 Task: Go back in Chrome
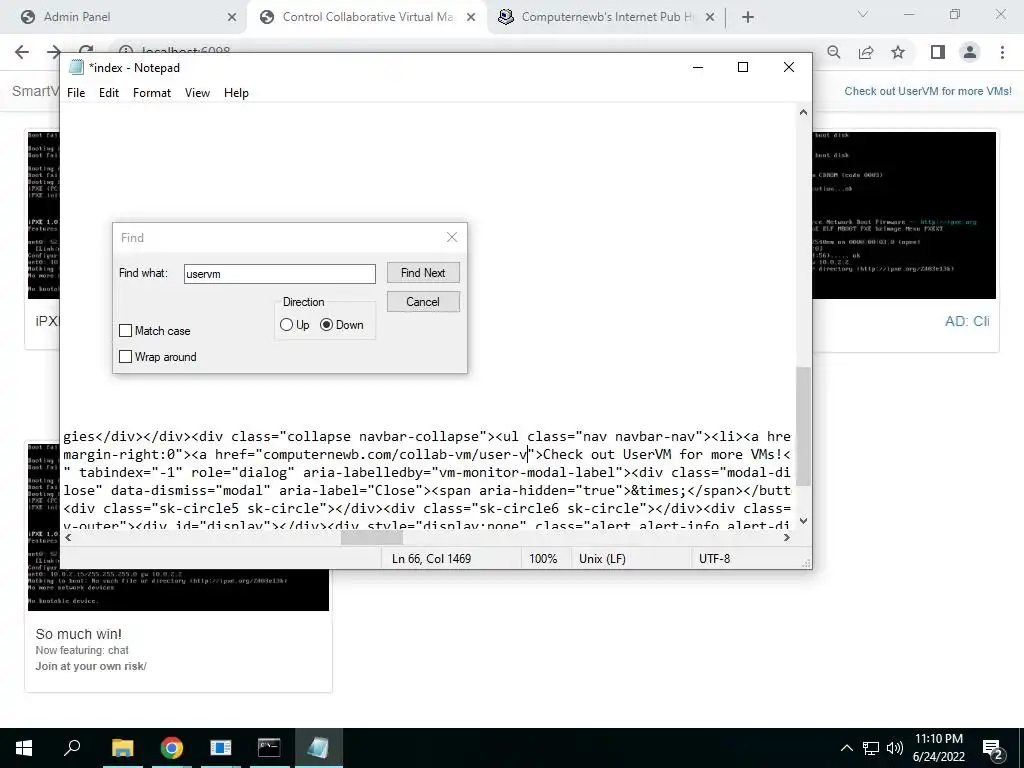pyautogui.click(x=22, y=52)
